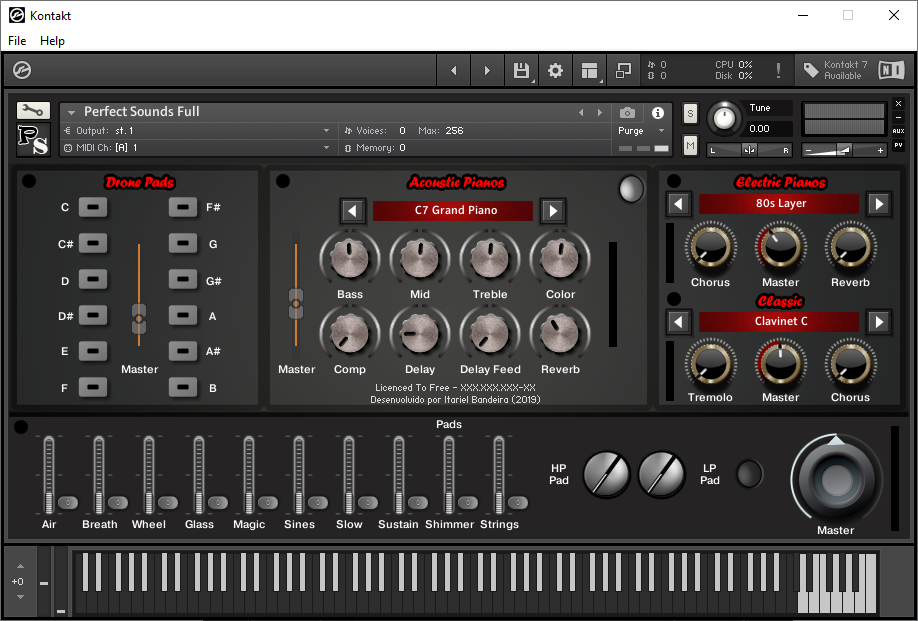Click the Tune knob

point(724,119)
